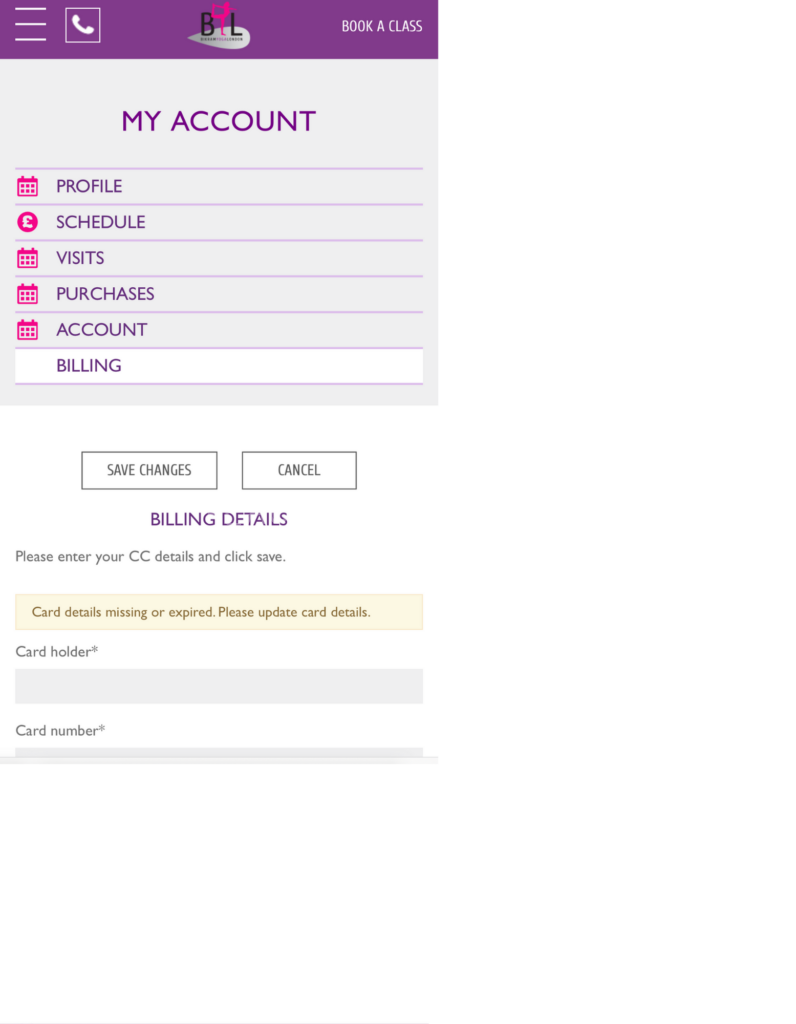Switch to the Account menu label
The image size is (796, 1024).
pos(102,331)
